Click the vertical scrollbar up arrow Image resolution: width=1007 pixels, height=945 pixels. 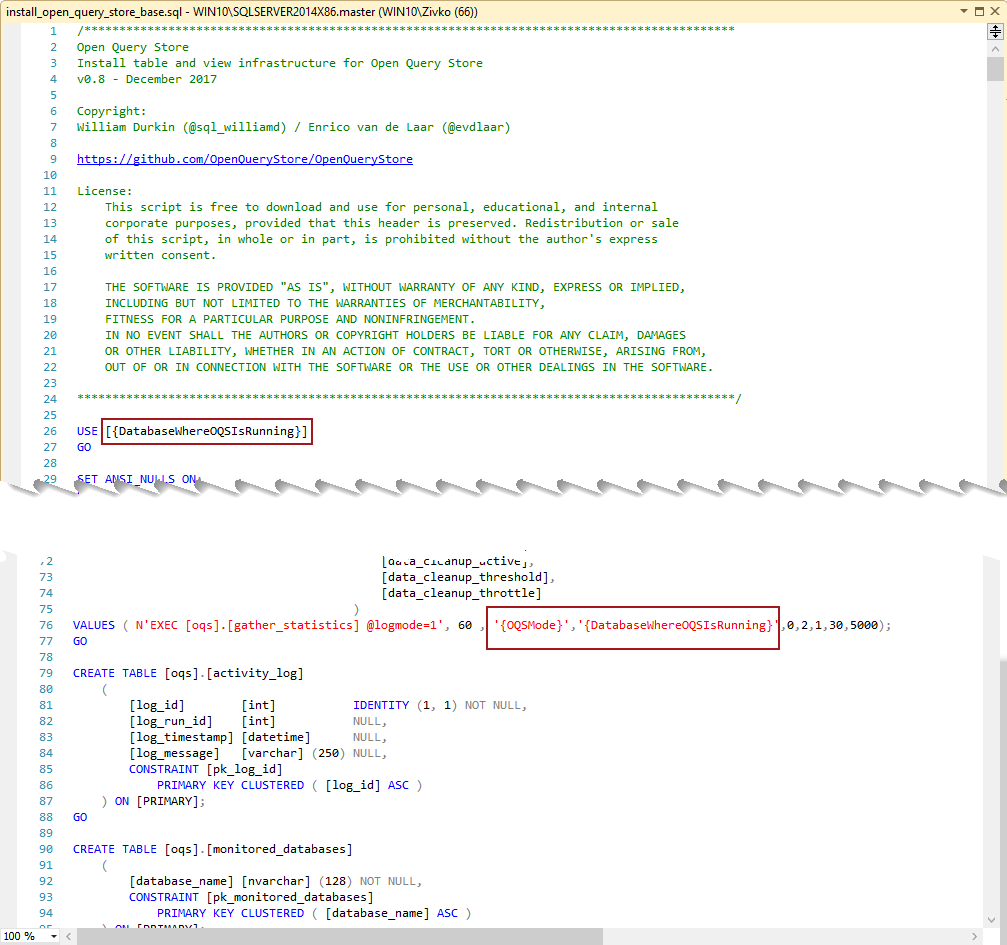(995, 49)
